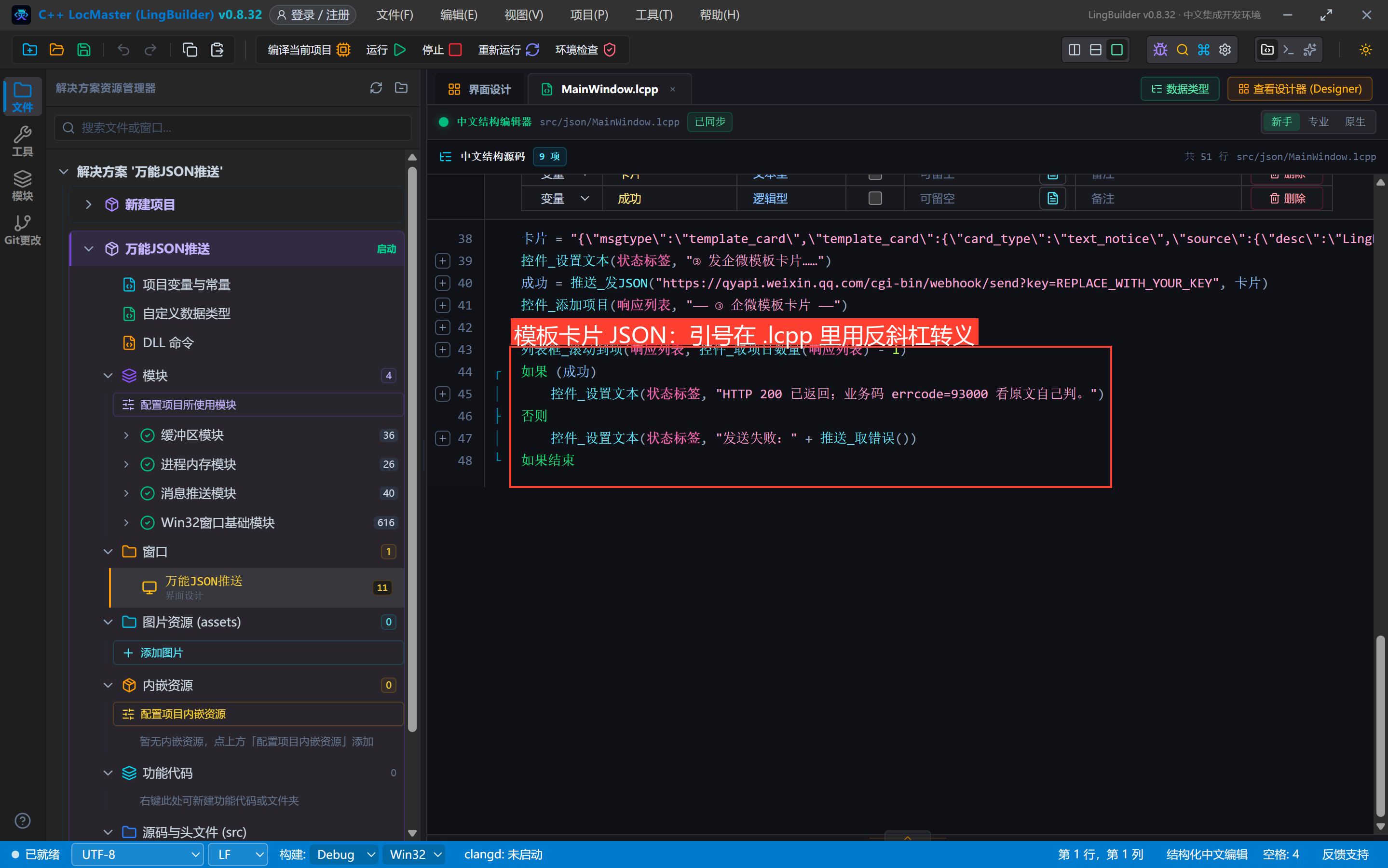
Task: Expand the 新建项目 tree node
Action: (88, 204)
